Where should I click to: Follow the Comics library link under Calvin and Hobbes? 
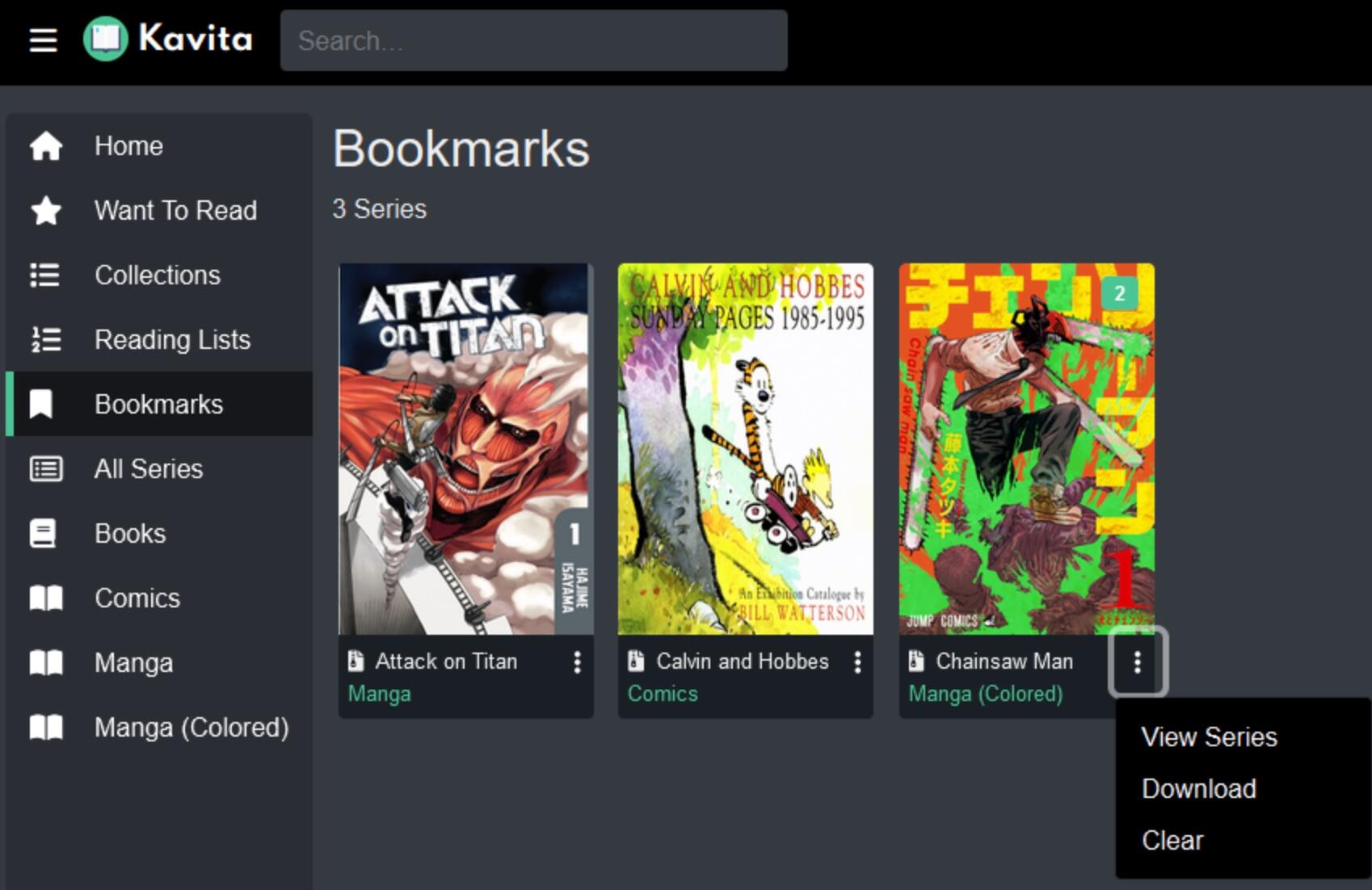(x=663, y=694)
